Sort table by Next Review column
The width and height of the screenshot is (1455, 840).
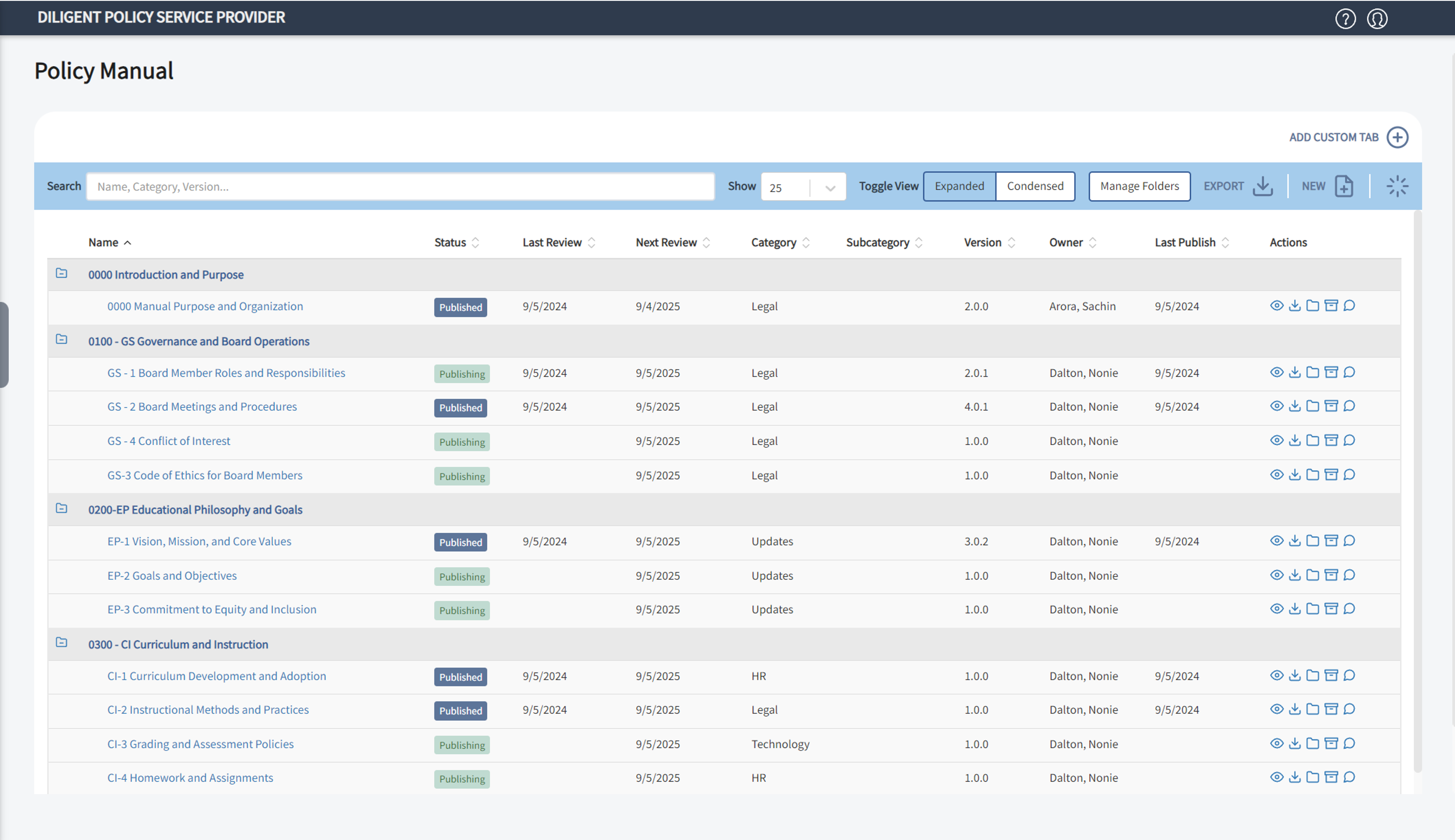point(673,243)
